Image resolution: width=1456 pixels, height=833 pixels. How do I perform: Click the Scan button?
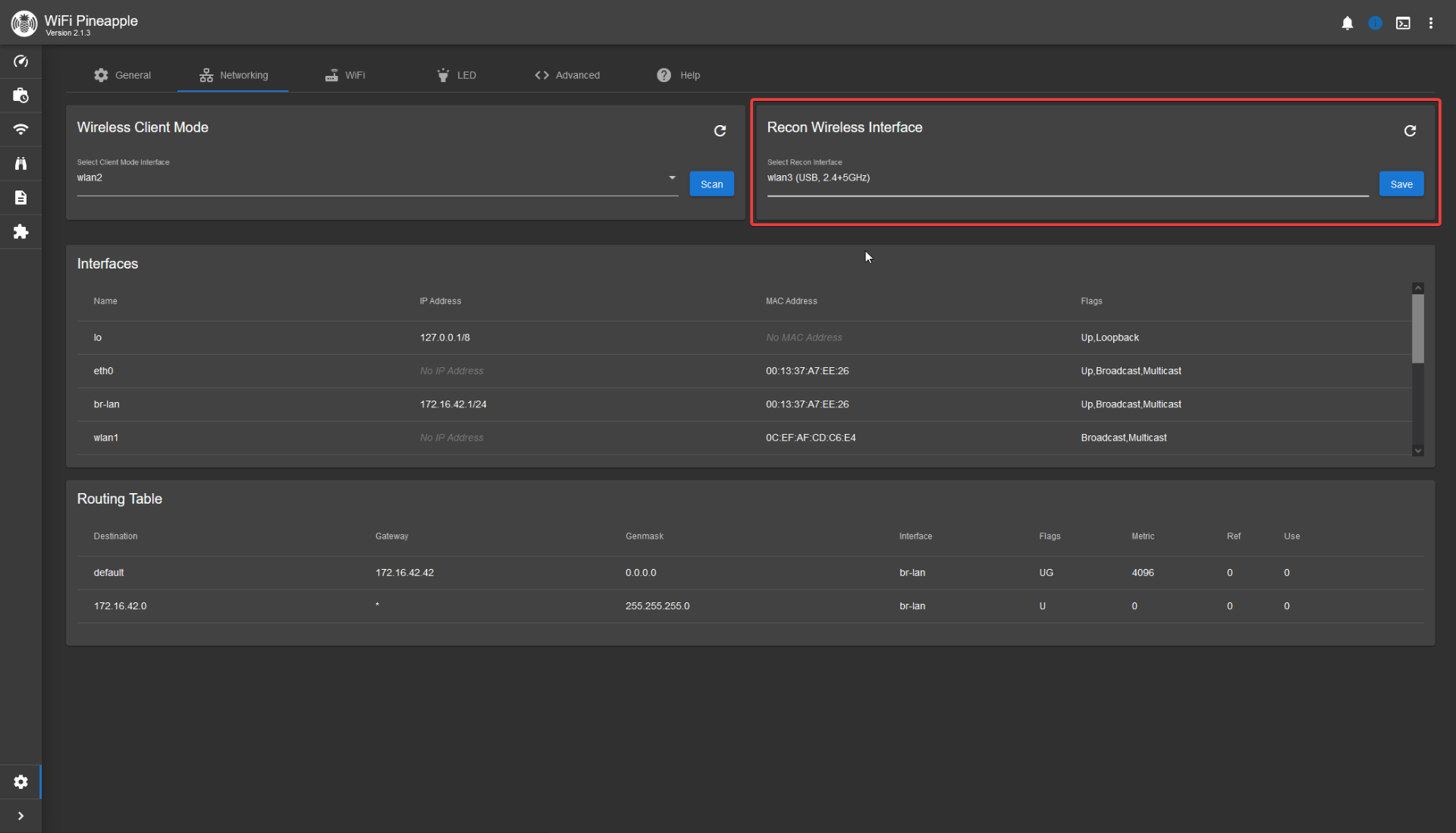click(711, 184)
